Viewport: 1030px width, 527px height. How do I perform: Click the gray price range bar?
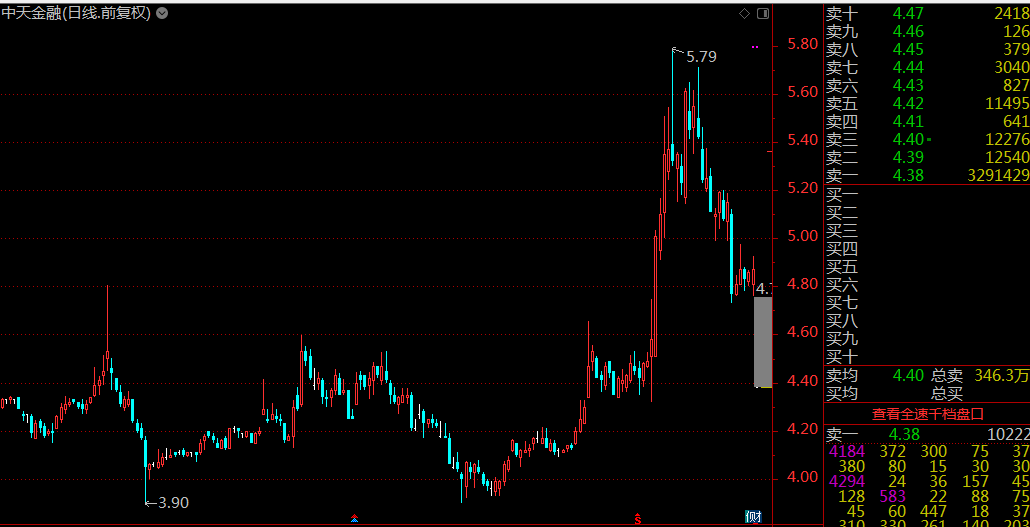pyautogui.click(x=762, y=341)
